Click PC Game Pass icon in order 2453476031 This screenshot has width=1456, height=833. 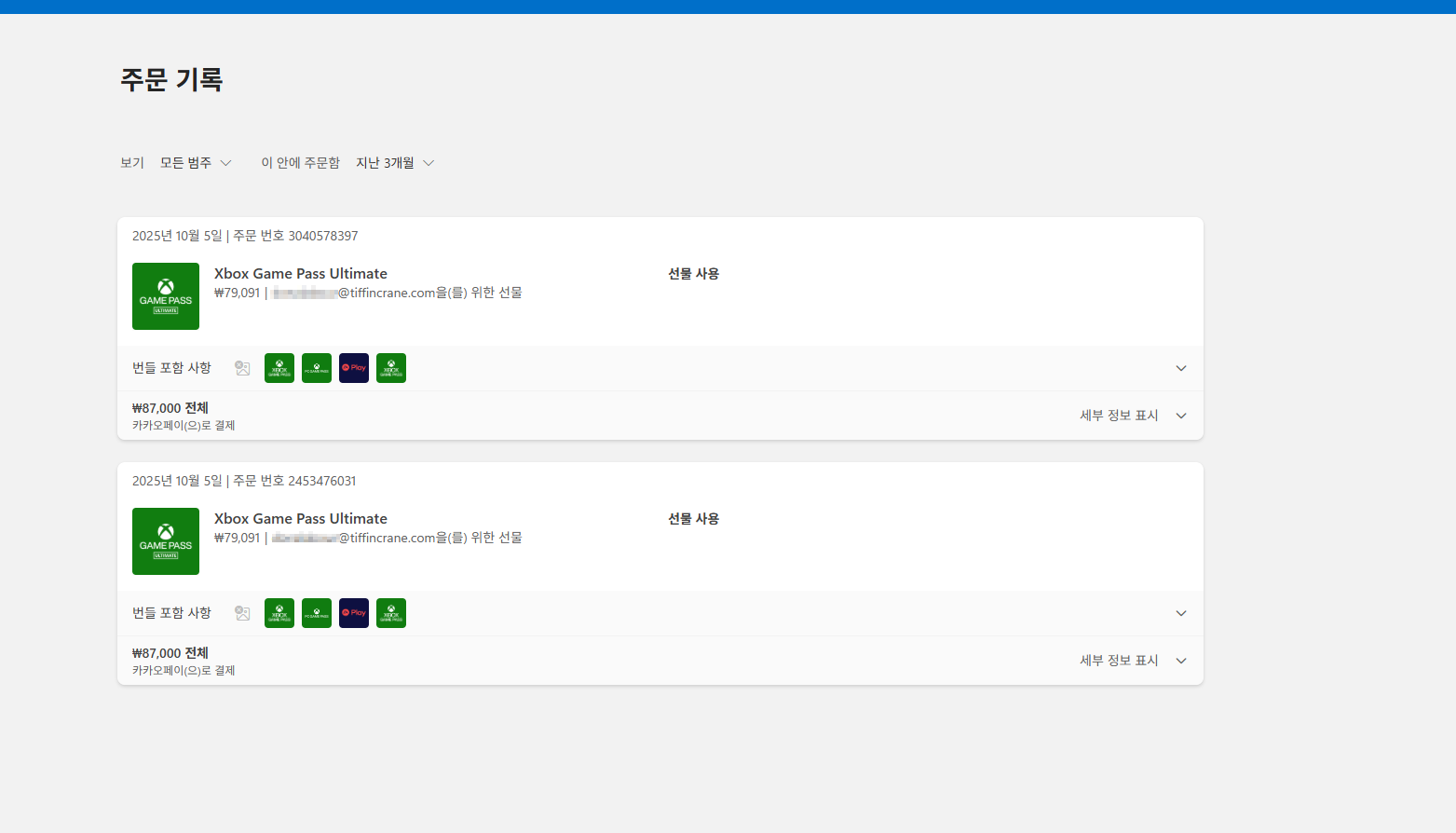point(317,613)
